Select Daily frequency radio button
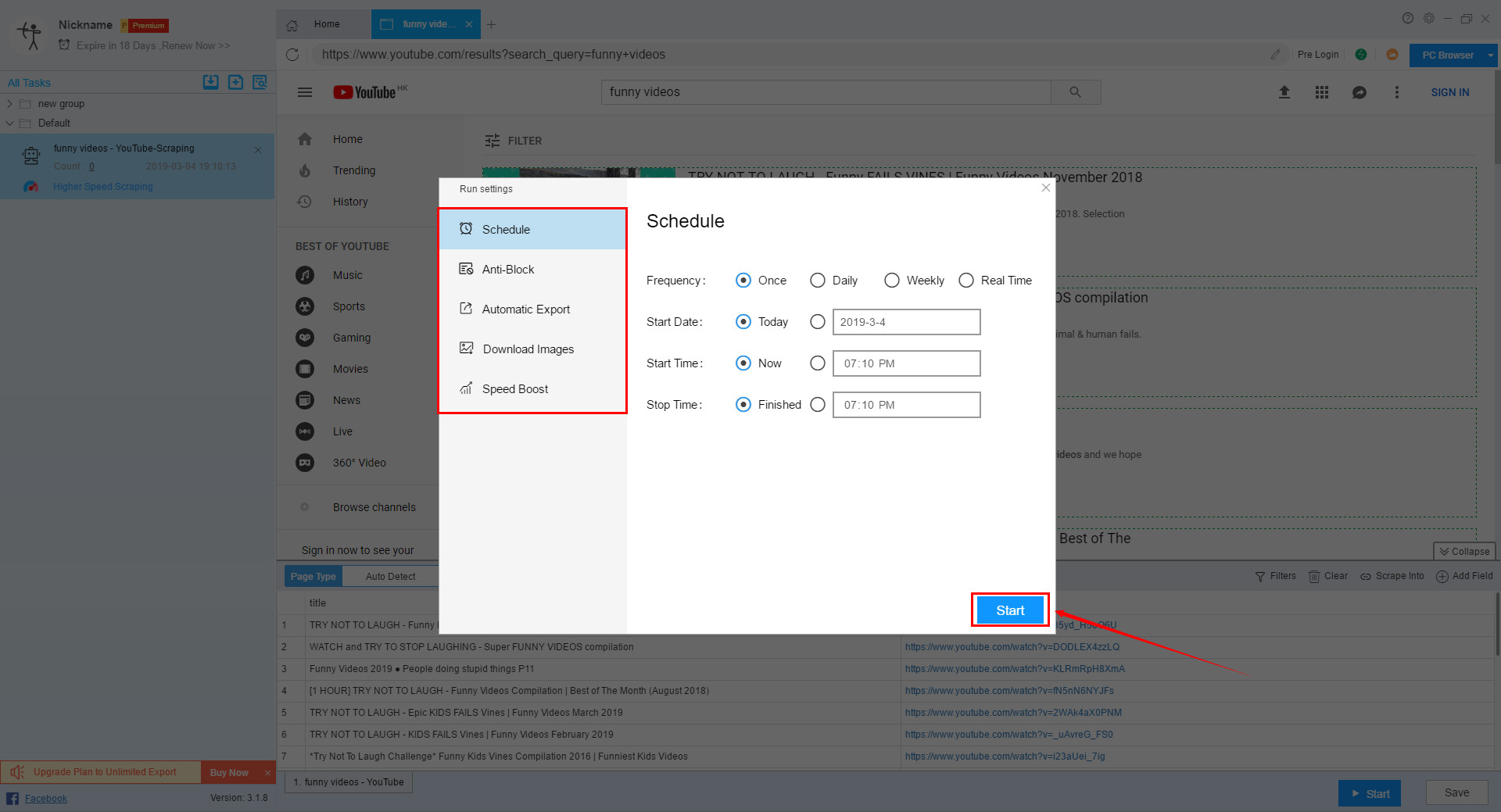The width and height of the screenshot is (1501, 812). click(818, 281)
